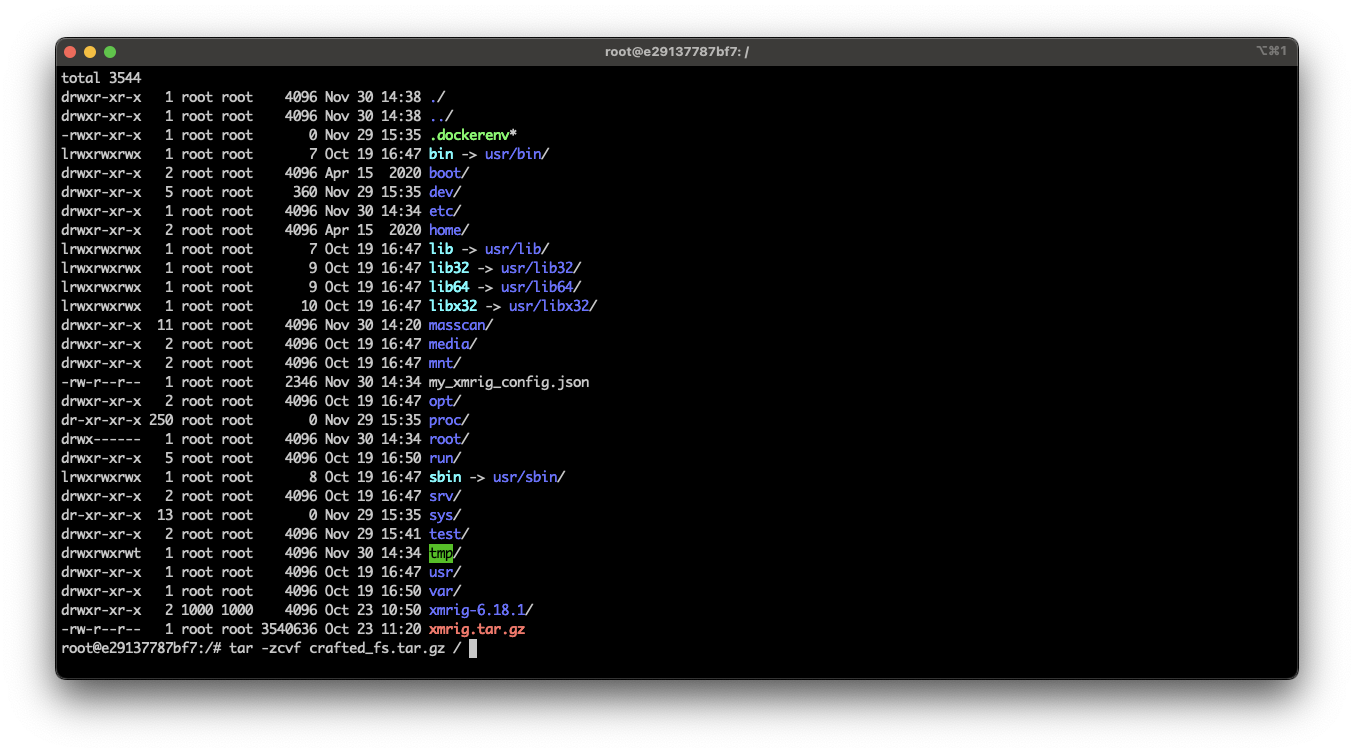Close the terminal window with red button
This screenshot has height=753, width=1354.
pos(70,52)
